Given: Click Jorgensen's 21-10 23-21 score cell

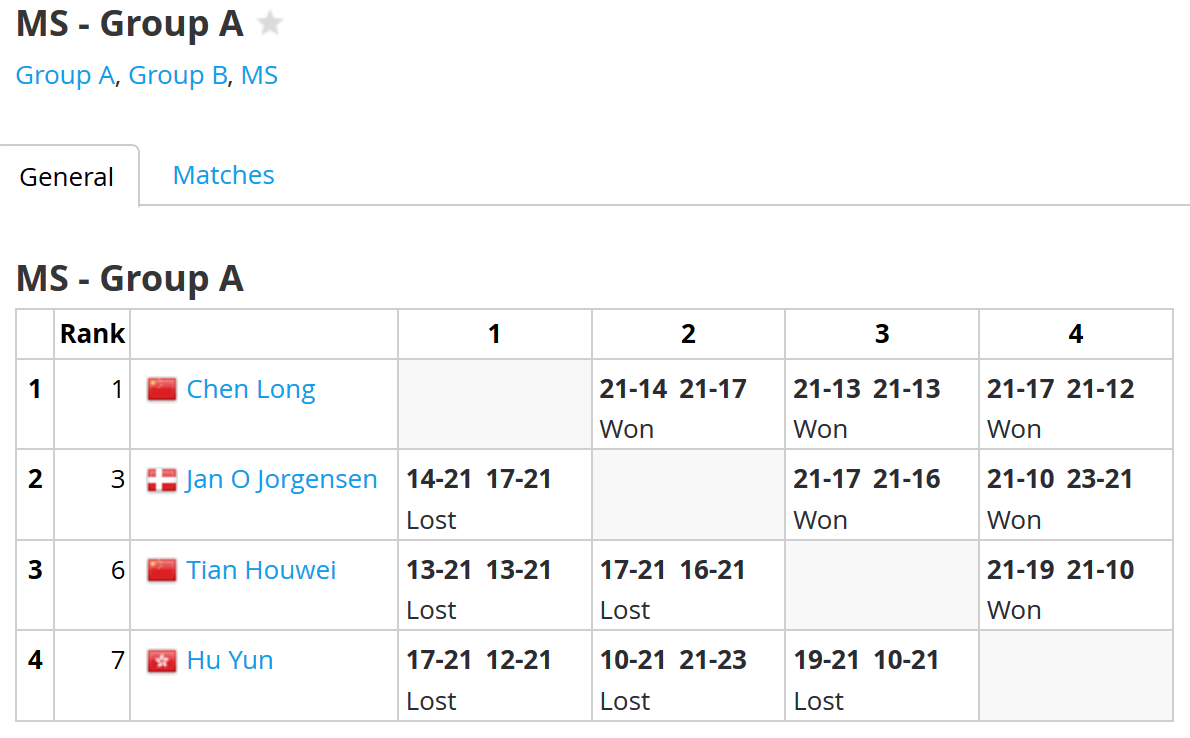Looking at the screenshot, I should [1076, 494].
